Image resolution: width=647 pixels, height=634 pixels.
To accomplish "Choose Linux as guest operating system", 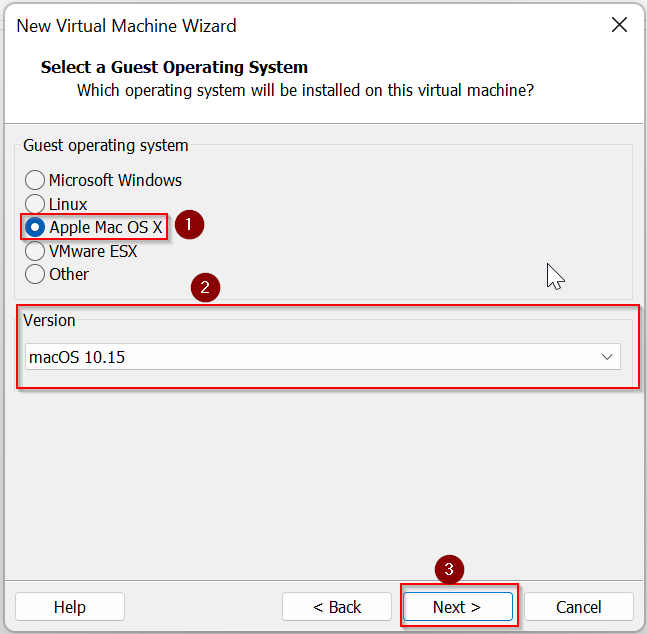I will 36,204.
